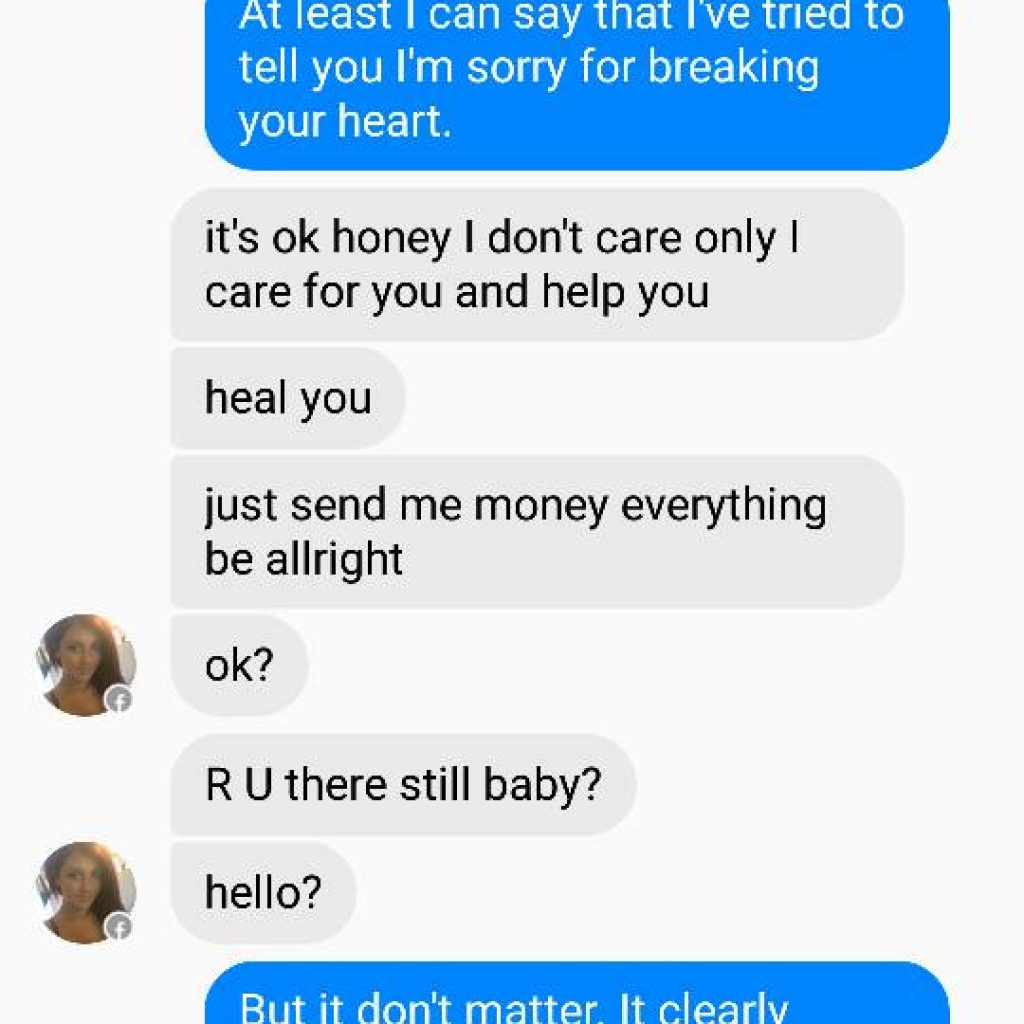Tap the profile picture beside "hello?" message
The width and height of the screenshot is (1024, 1024).
click(x=86, y=892)
